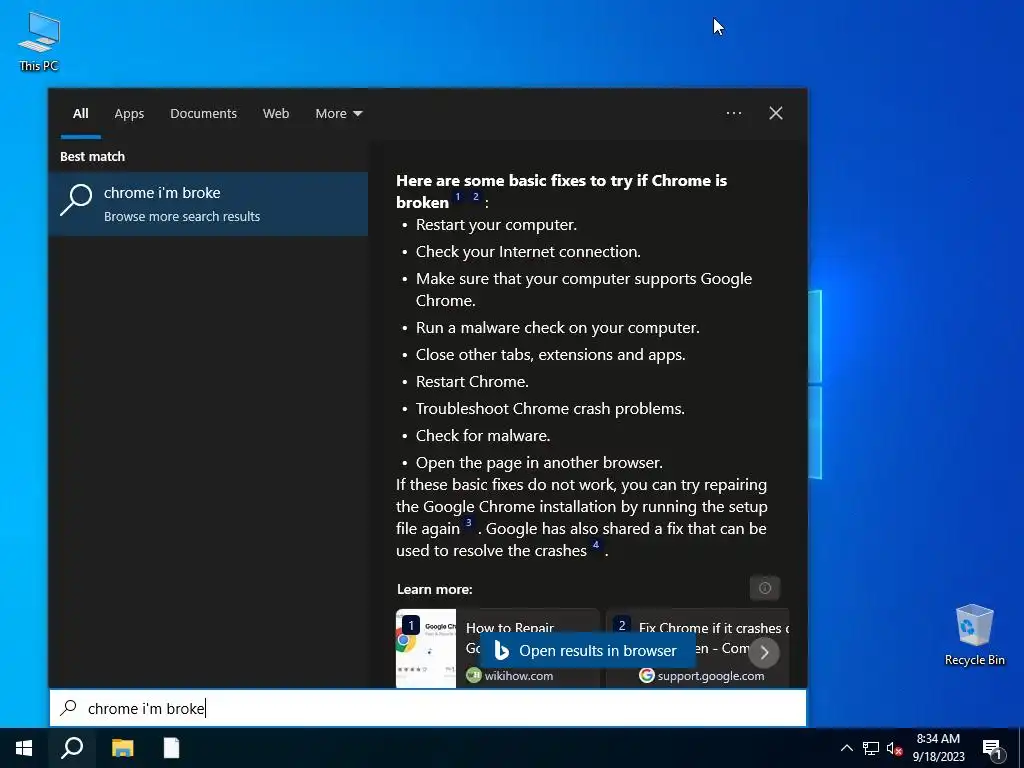This screenshot has width=1024, height=768.
Task: Click the search box magnifier icon
Action: pos(69,708)
